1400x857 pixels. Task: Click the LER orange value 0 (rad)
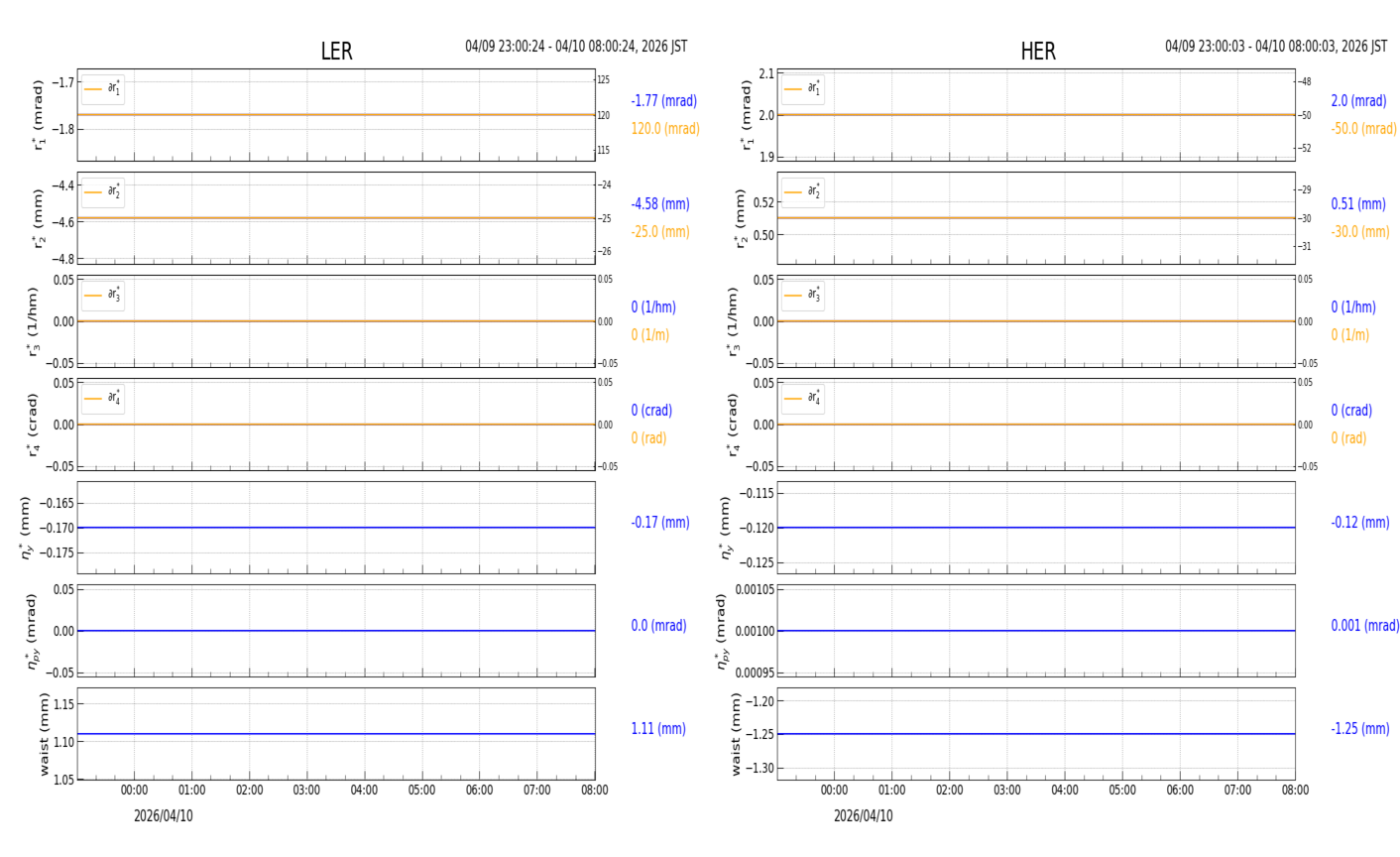(x=648, y=438)
